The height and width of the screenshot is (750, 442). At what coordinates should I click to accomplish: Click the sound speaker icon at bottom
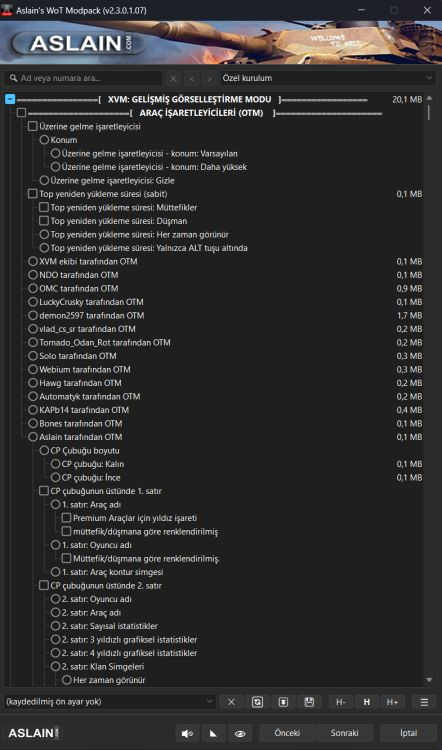click(188, 733)
